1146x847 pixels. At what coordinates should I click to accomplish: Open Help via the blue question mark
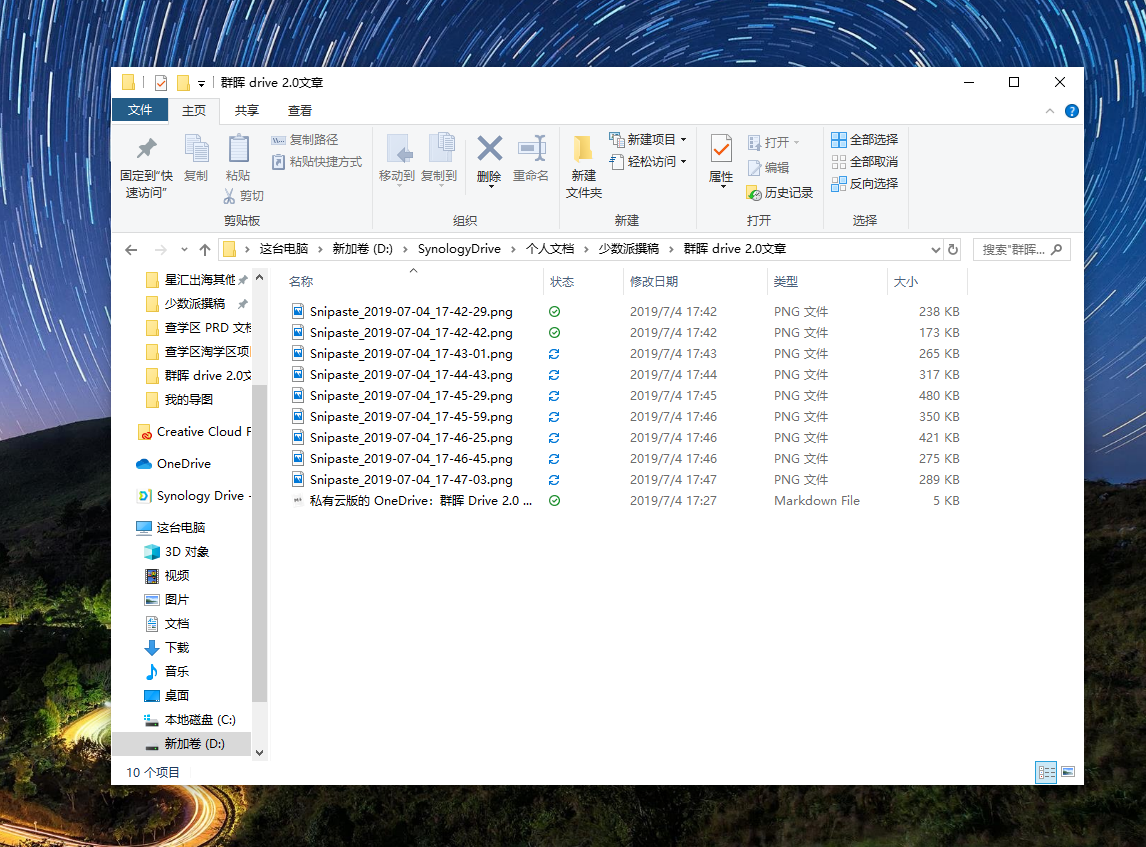[x=1071, y=111]
